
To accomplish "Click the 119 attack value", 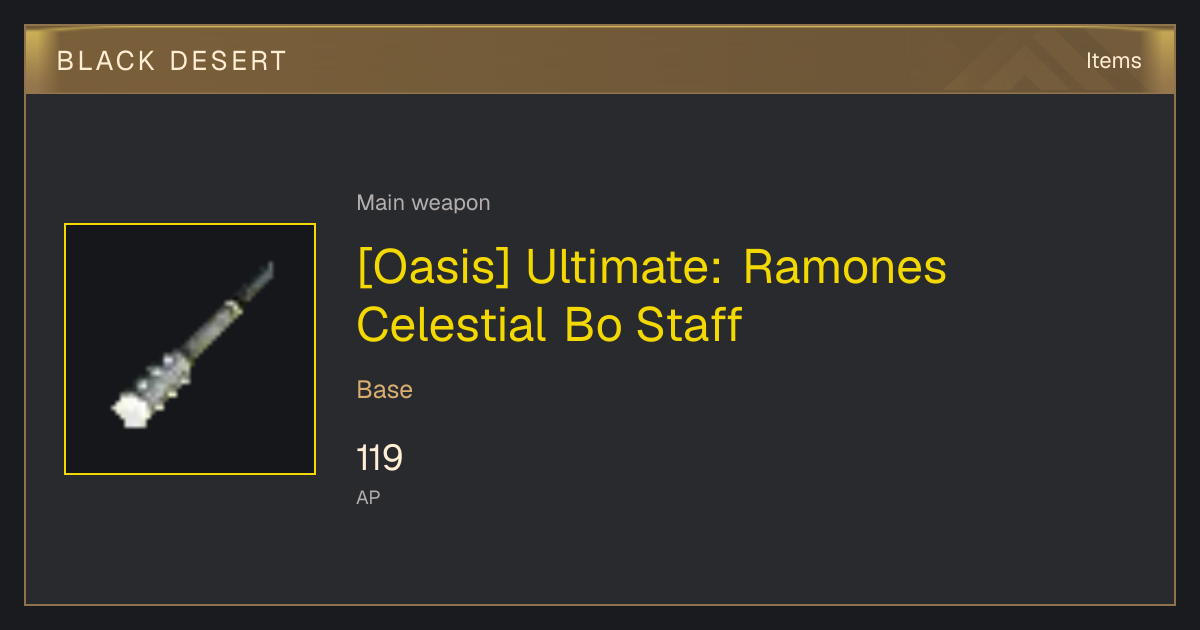I will coord(380,458).
